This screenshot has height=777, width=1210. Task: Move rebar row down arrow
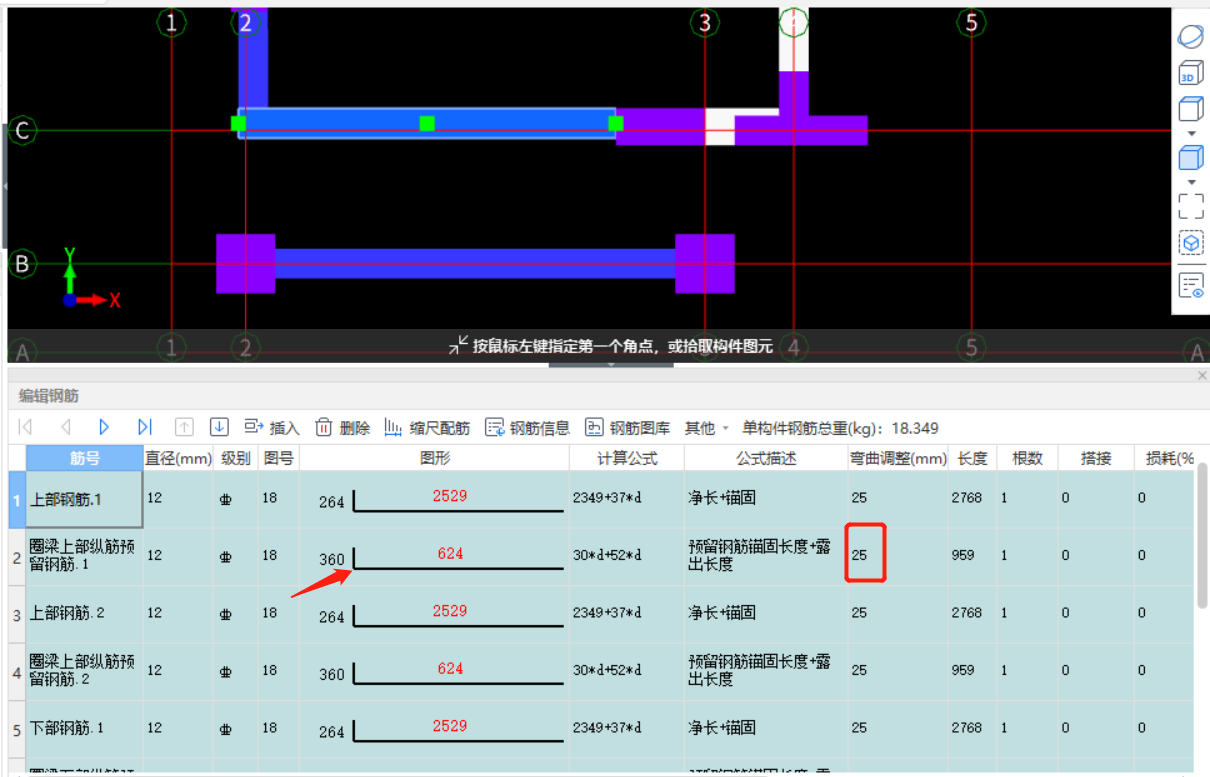(x=219, y=427)
